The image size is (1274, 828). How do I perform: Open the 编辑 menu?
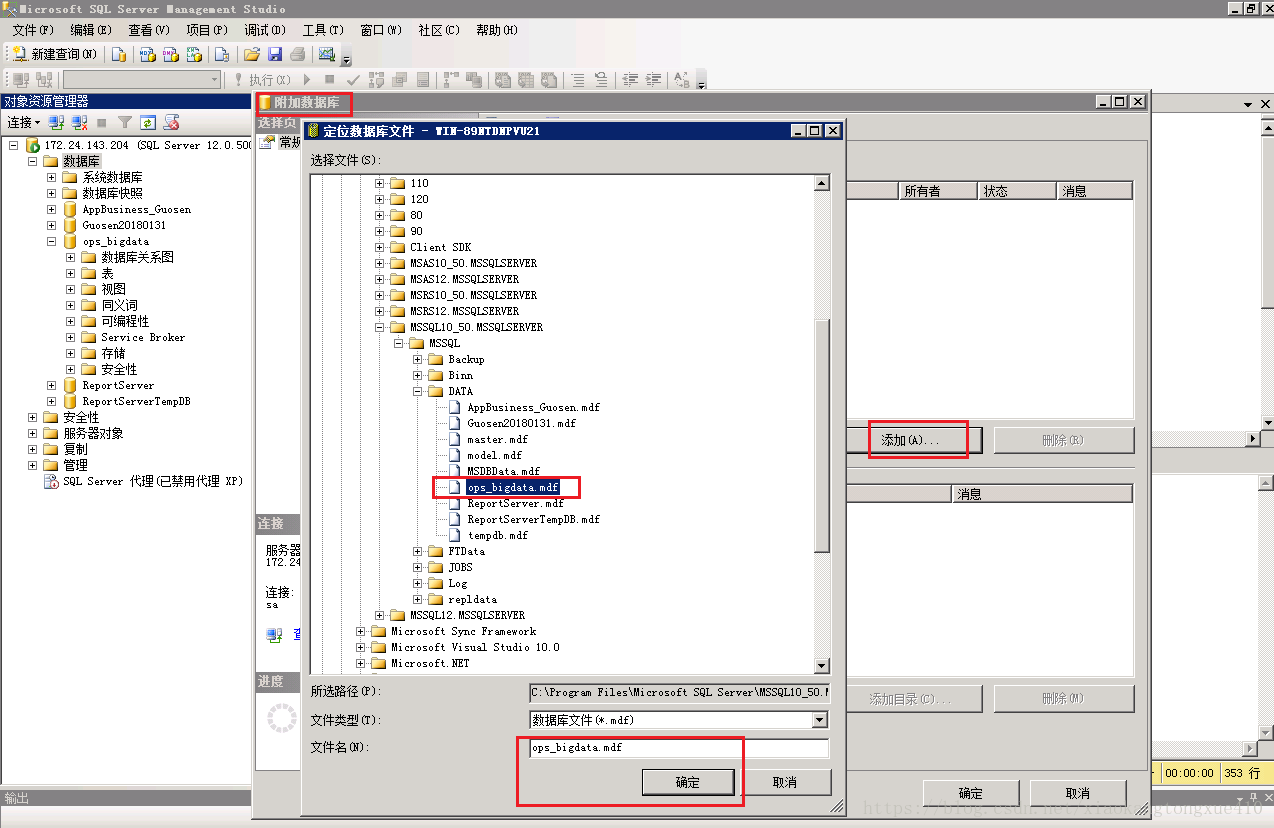[91, 30]
